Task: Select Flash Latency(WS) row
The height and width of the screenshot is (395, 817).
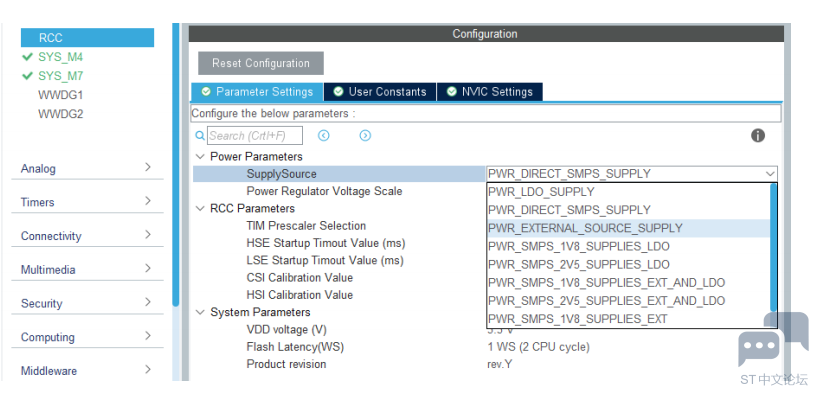Action: (x=295, y=347)
